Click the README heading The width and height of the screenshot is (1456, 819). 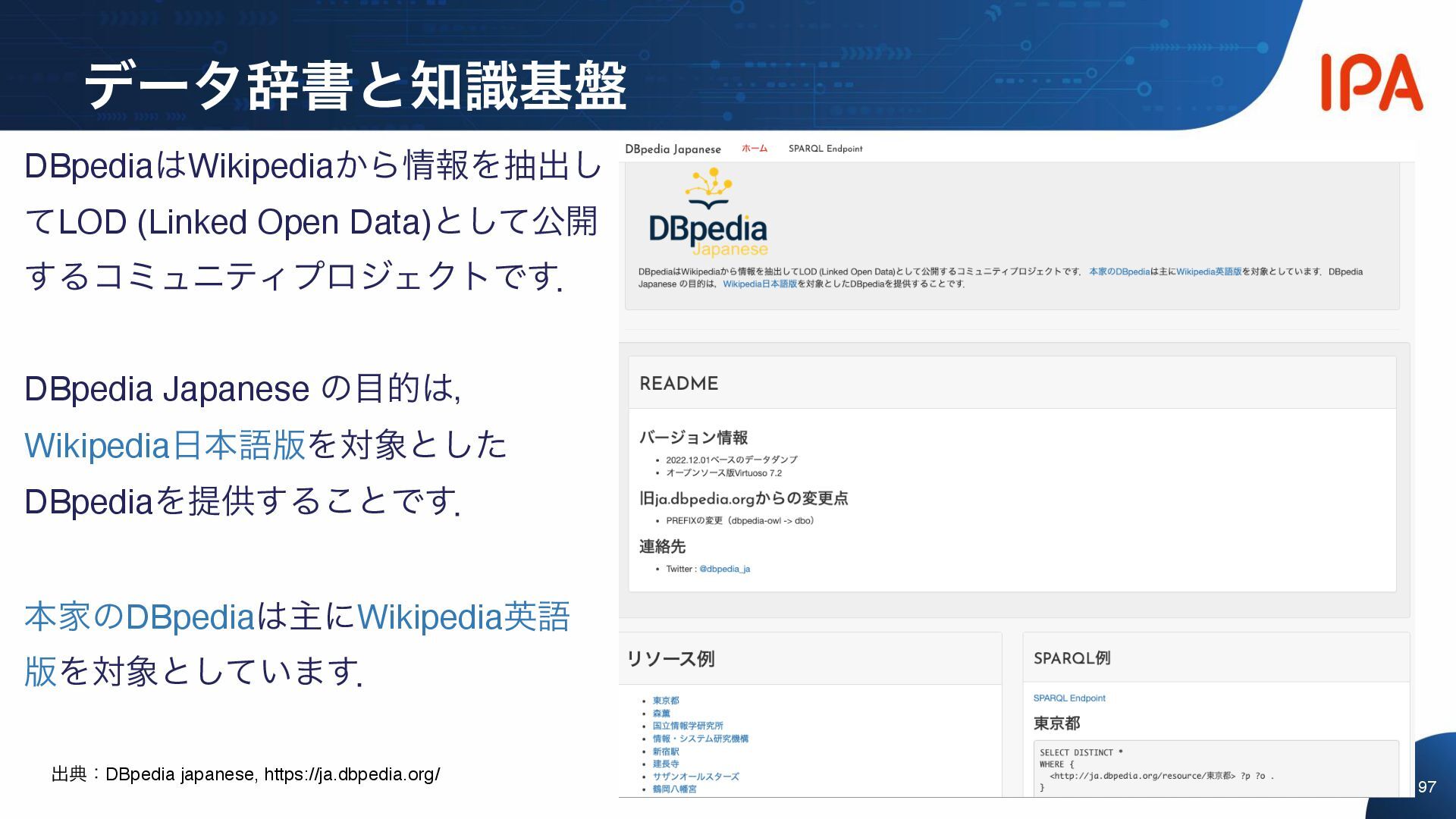[x=679, y=384]
